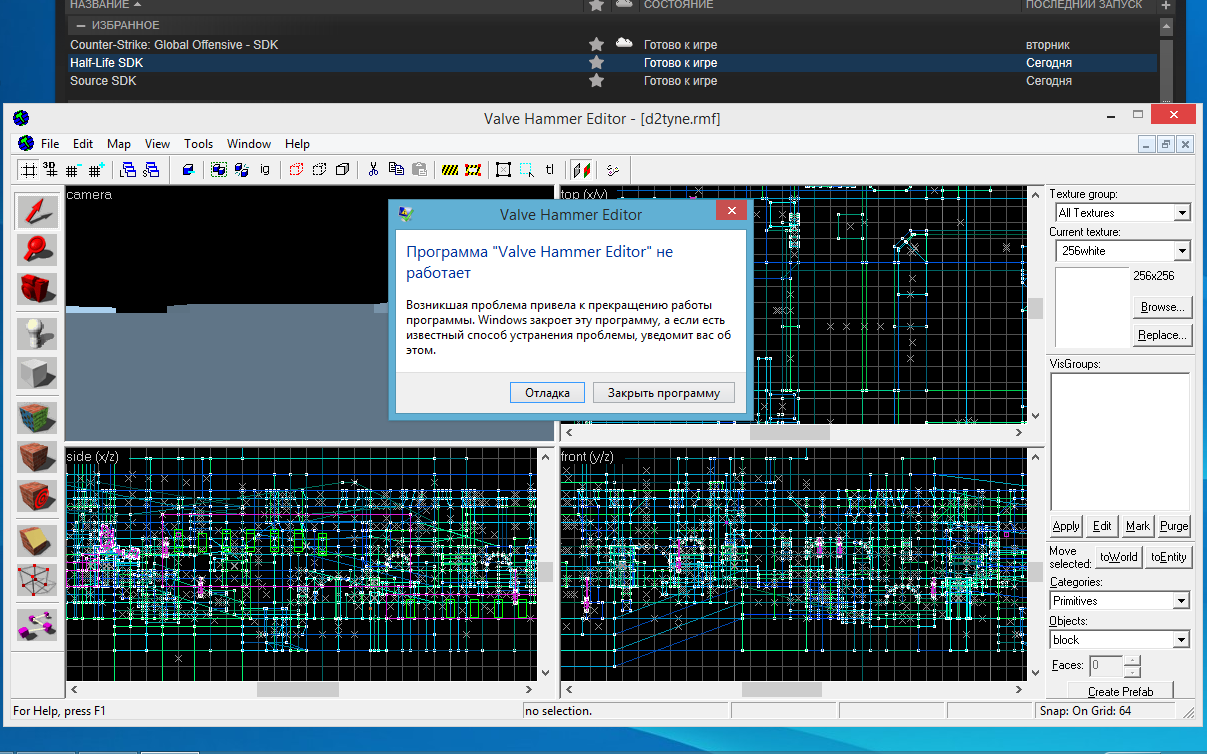Click the Cut scissors icon
This screenshot has height=754, width=1207.
pyautogui.click(x=373, y=169)
